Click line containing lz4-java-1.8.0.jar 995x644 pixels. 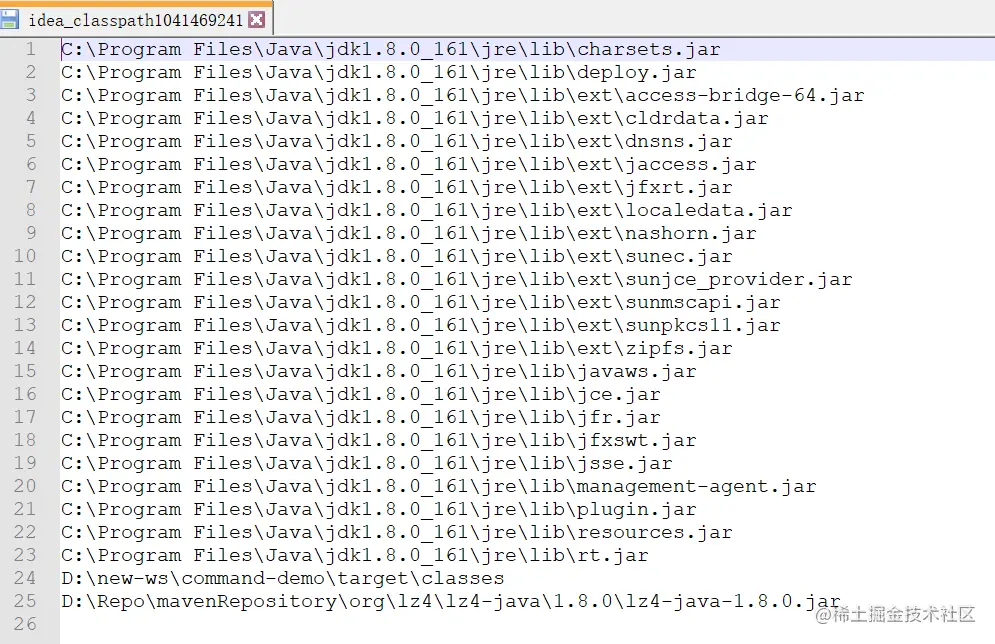(451, 601)
